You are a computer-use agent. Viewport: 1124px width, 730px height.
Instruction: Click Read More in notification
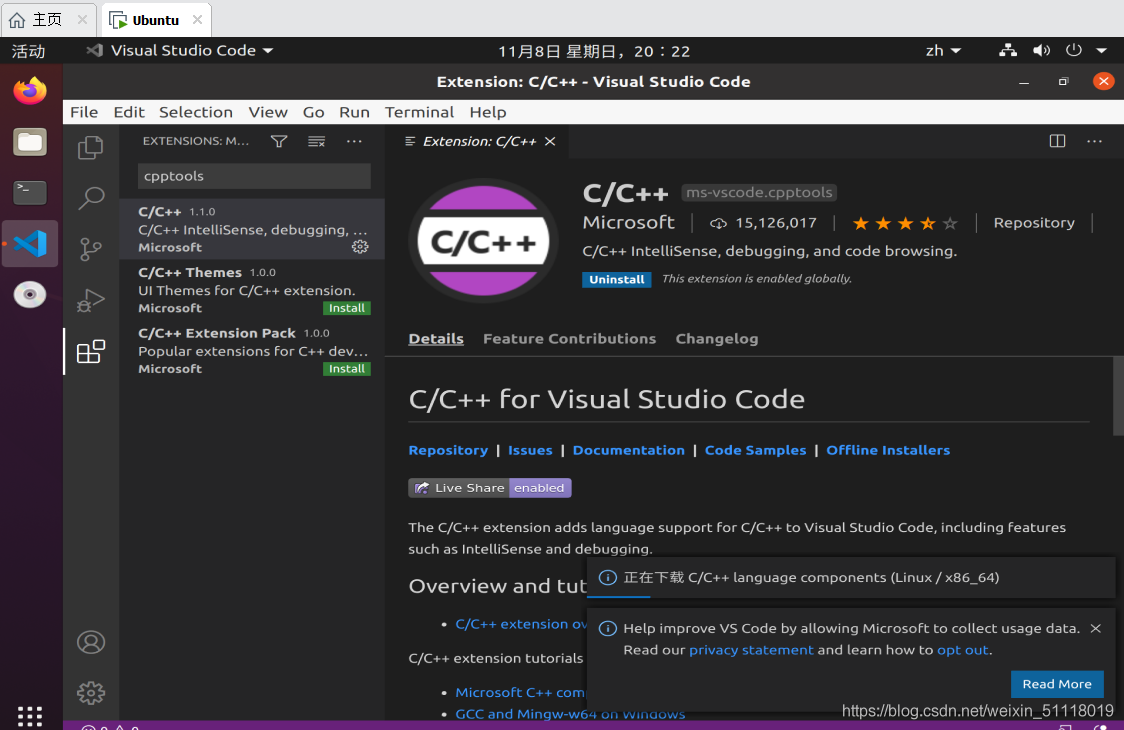point(1057,684)
